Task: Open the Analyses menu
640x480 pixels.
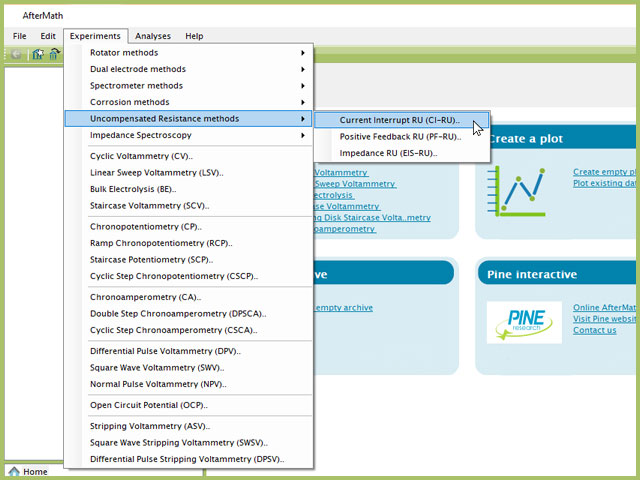Action: tap(153, 36)
